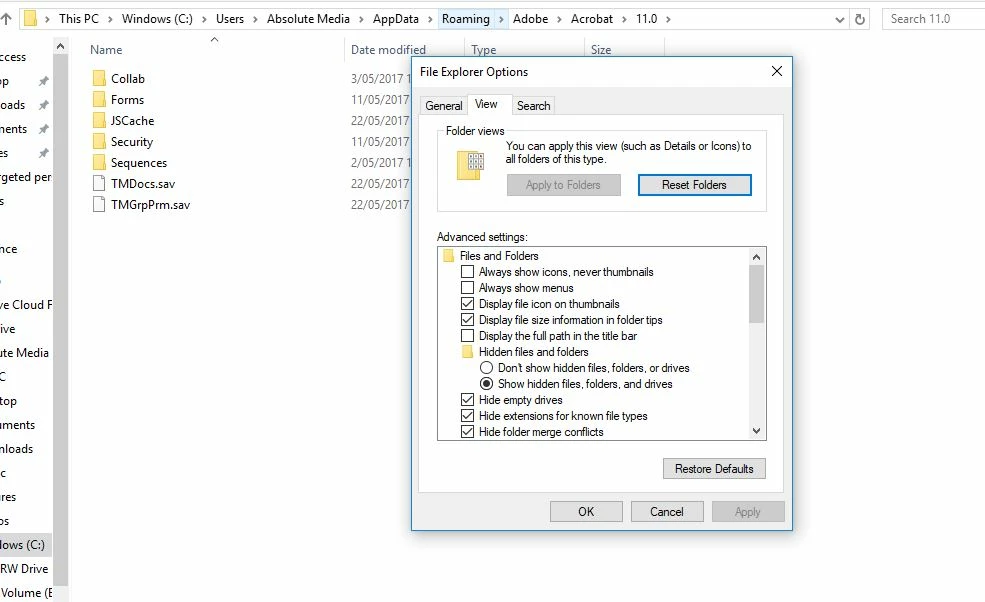985x602 pixels.
Task: Click the 'Search 11.0' search box
Action: coord(933,19)
